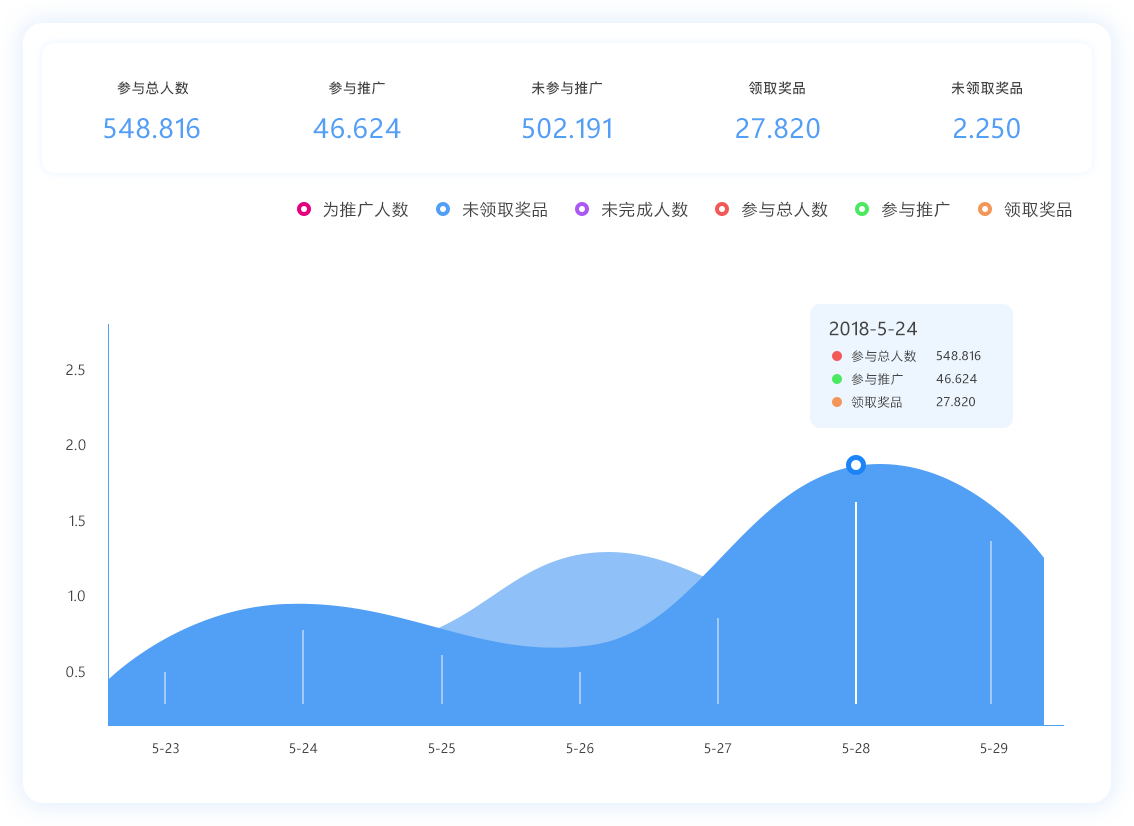Click the highlighted data point marker on chart
This screenshot has width=1134, height=826.
click(x=856, y=464)
